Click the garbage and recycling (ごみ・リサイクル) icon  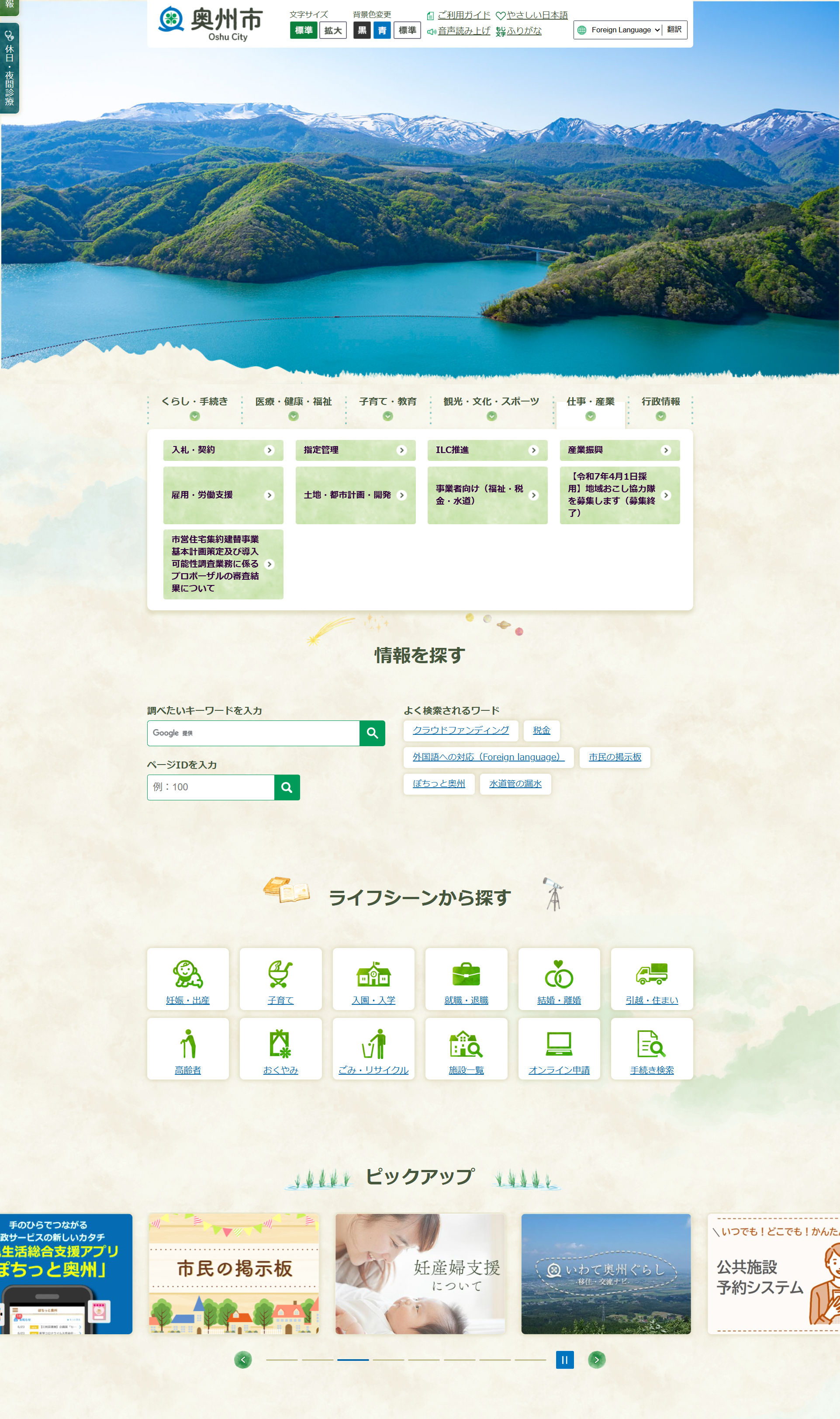373,1044
